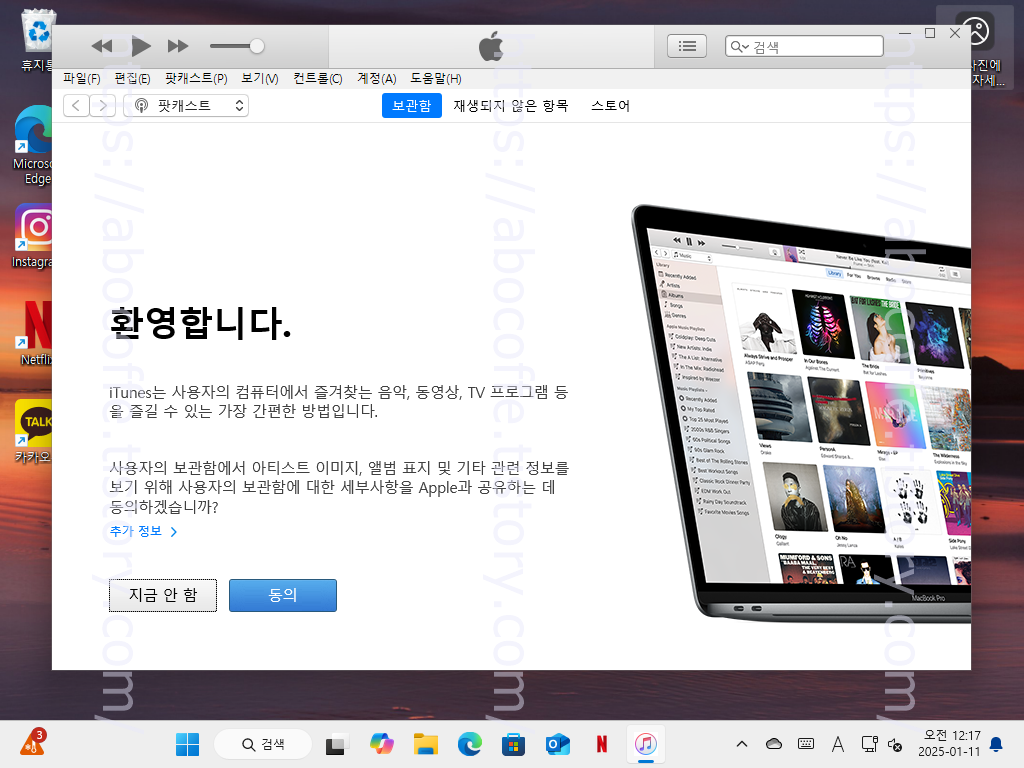The width and height of the screenshot is (1024, 768).
Task: Open the 컨트롤(C) menu
Action: (317, 78)
